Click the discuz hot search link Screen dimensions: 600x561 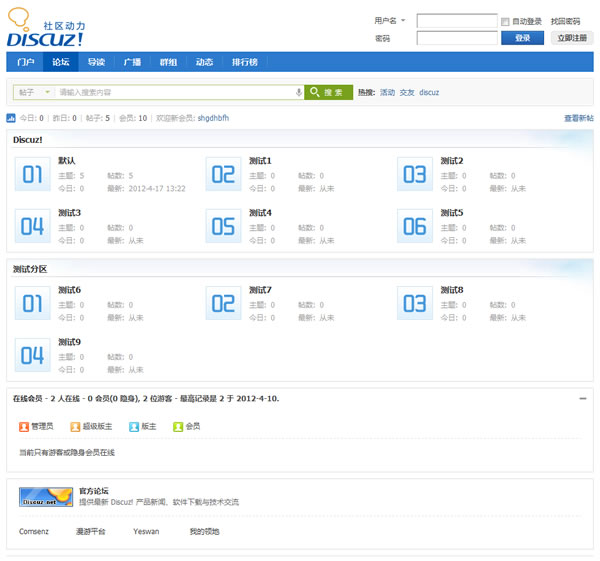tap(429, 92)
